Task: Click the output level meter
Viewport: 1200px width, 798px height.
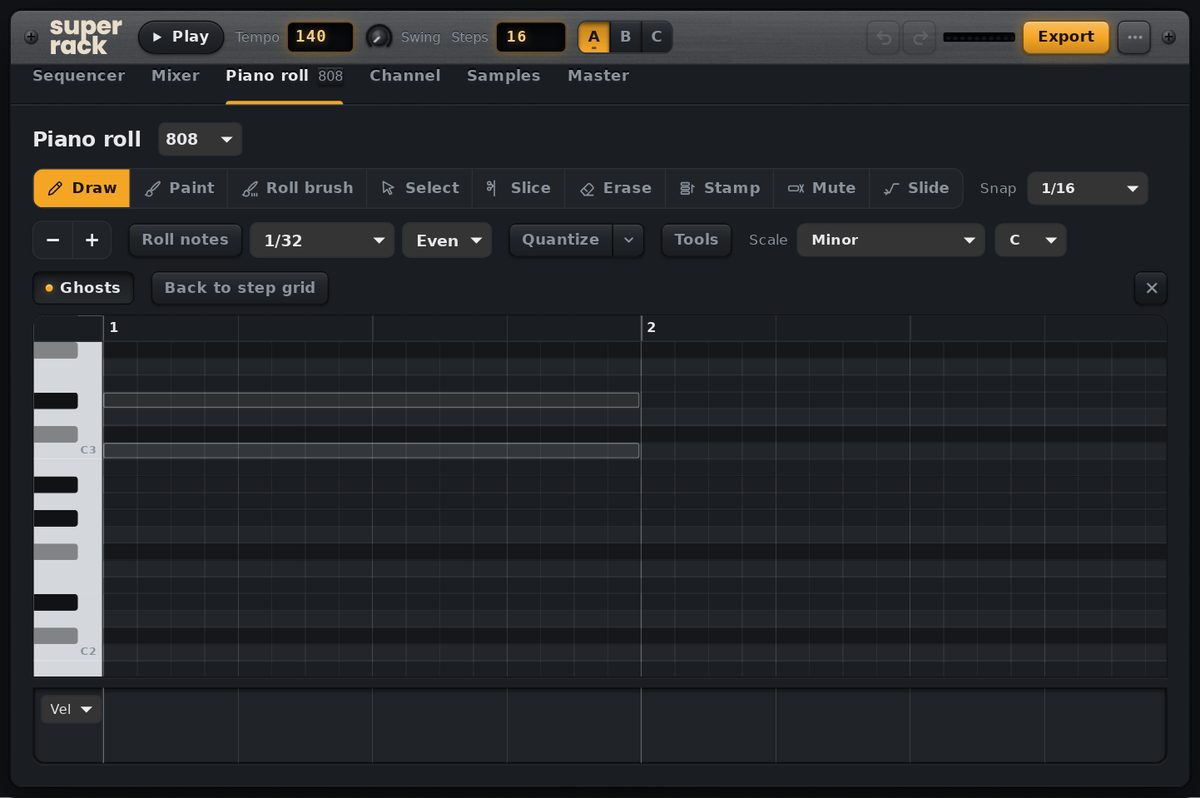Action: click(979, 37)
